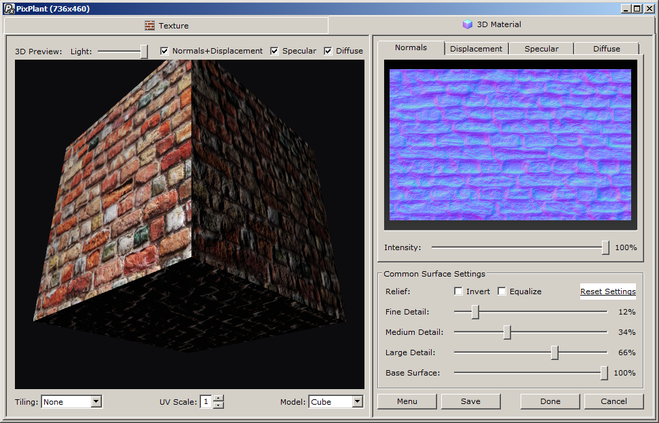Switch to the Texture tab
Screen dimensions: 659x423
166,26
